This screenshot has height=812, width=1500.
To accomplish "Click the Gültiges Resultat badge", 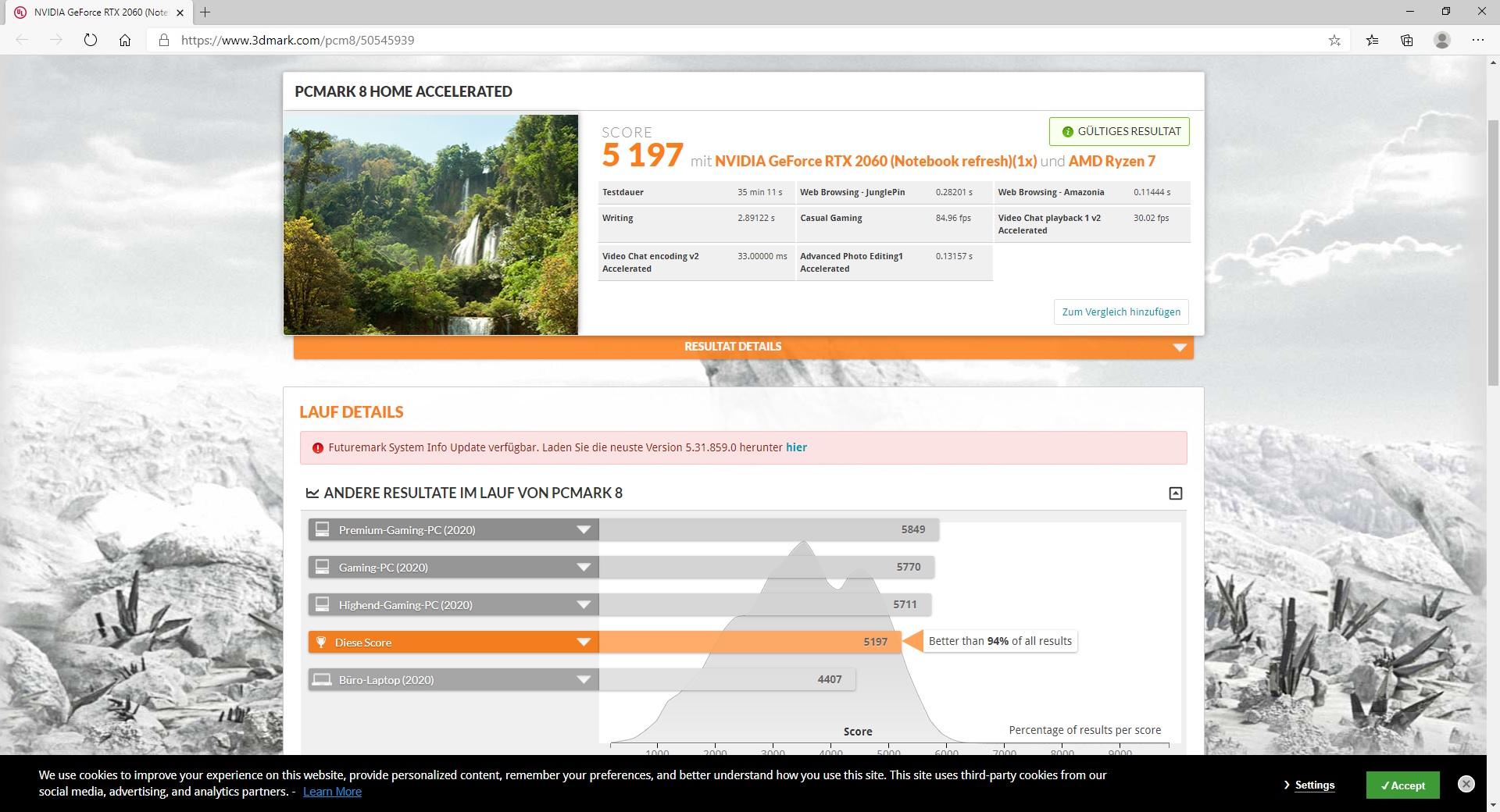I will coord(1120,131).
